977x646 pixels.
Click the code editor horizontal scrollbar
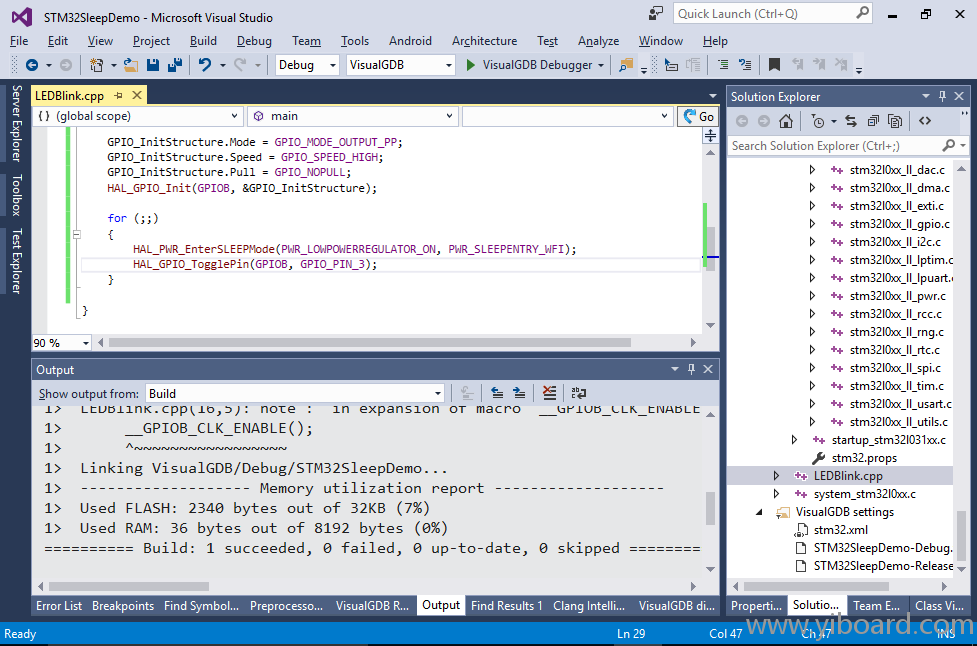[369, 343]
